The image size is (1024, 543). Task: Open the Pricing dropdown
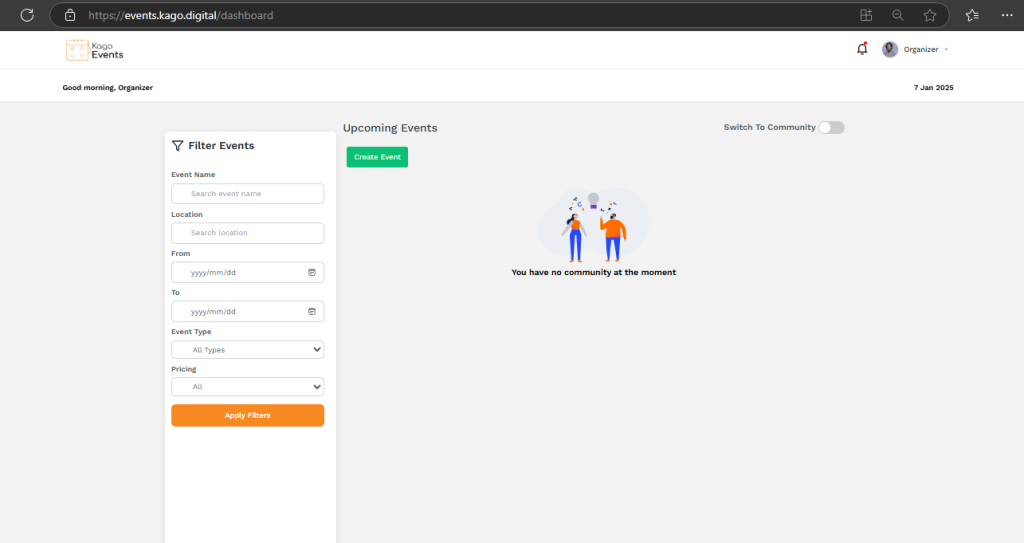click(x=247, y=386)
